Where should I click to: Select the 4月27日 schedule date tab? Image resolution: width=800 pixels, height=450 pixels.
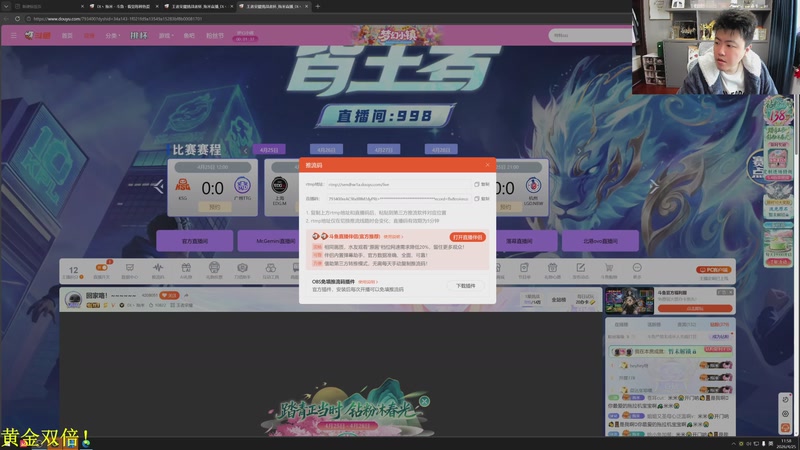(384, 149)
